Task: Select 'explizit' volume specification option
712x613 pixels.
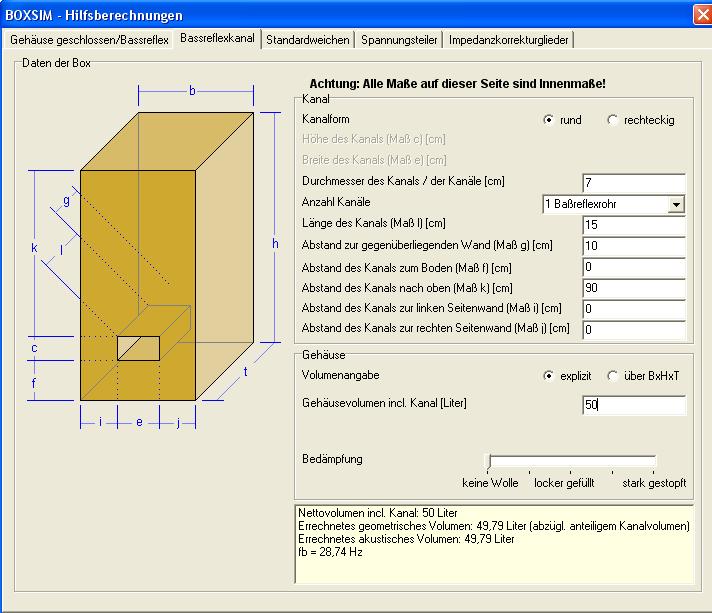Action: (549, 376)
